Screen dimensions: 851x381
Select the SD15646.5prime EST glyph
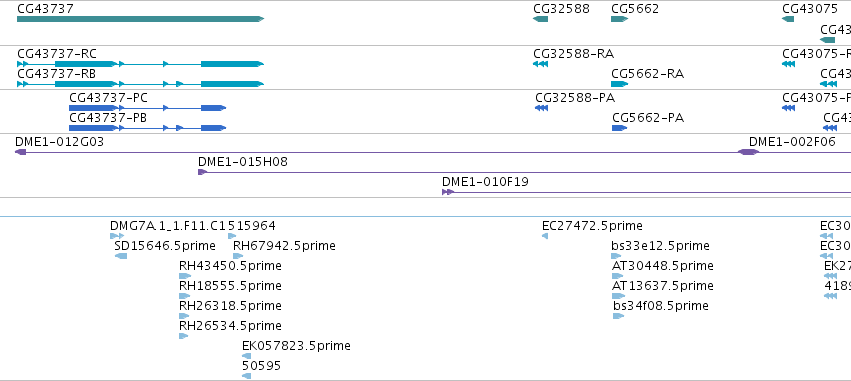click(121, 256)
